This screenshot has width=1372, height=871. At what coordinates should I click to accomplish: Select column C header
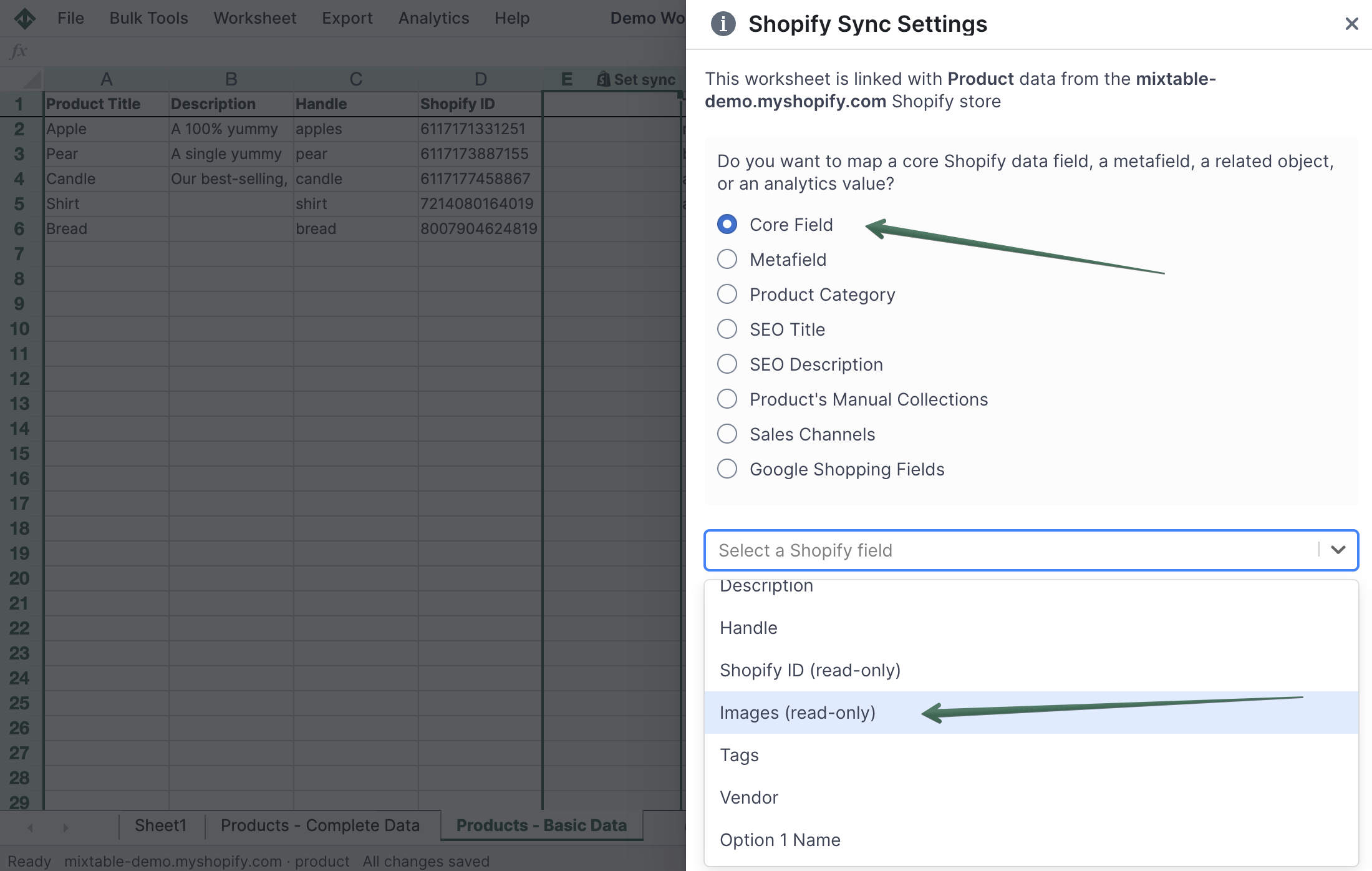(355, 79)
